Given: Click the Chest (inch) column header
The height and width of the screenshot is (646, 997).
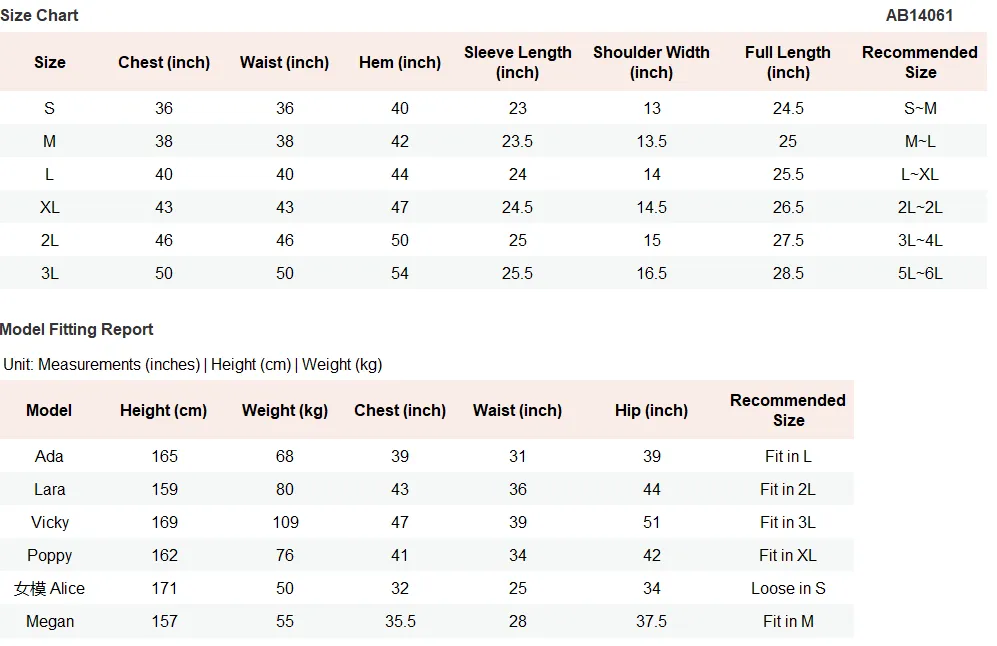Looking at the screenshot, I should tap(164, 62).
